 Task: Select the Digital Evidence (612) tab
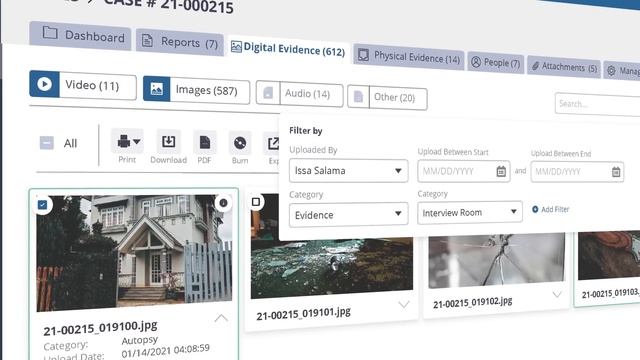[x=288, y=49]
